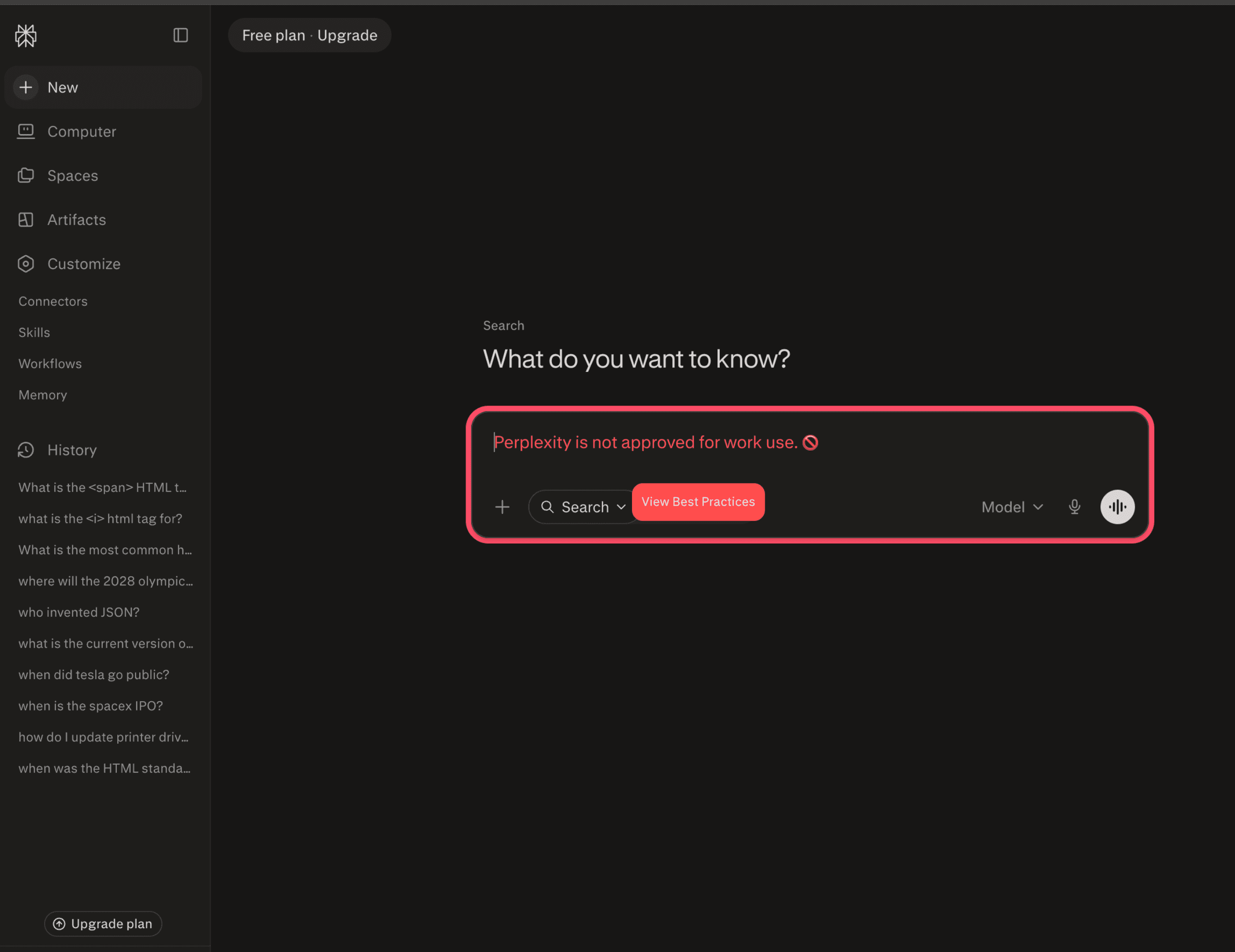Click the microphone dictation icon
Image resolution: width=1235 pixels, height=952 pixels.
point(1074,507)
